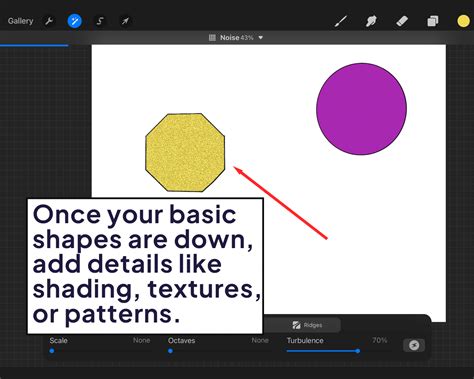
Task: Expand the Noise 43% dropdown arrow
Action: click(261, 38)
